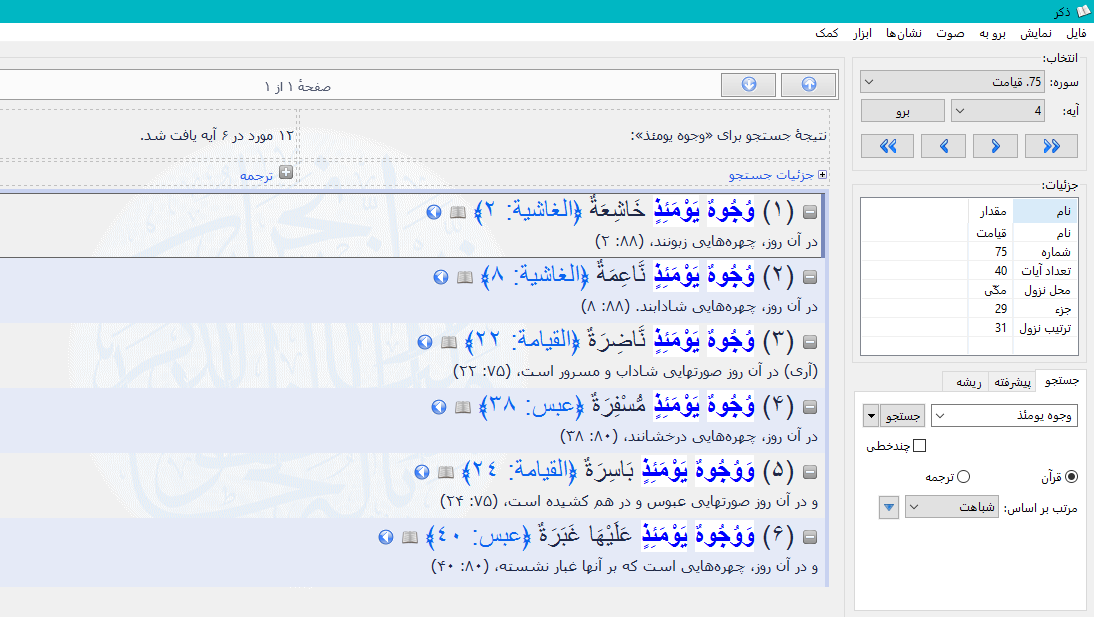Select the قرآن radio button

(1072, 477)
